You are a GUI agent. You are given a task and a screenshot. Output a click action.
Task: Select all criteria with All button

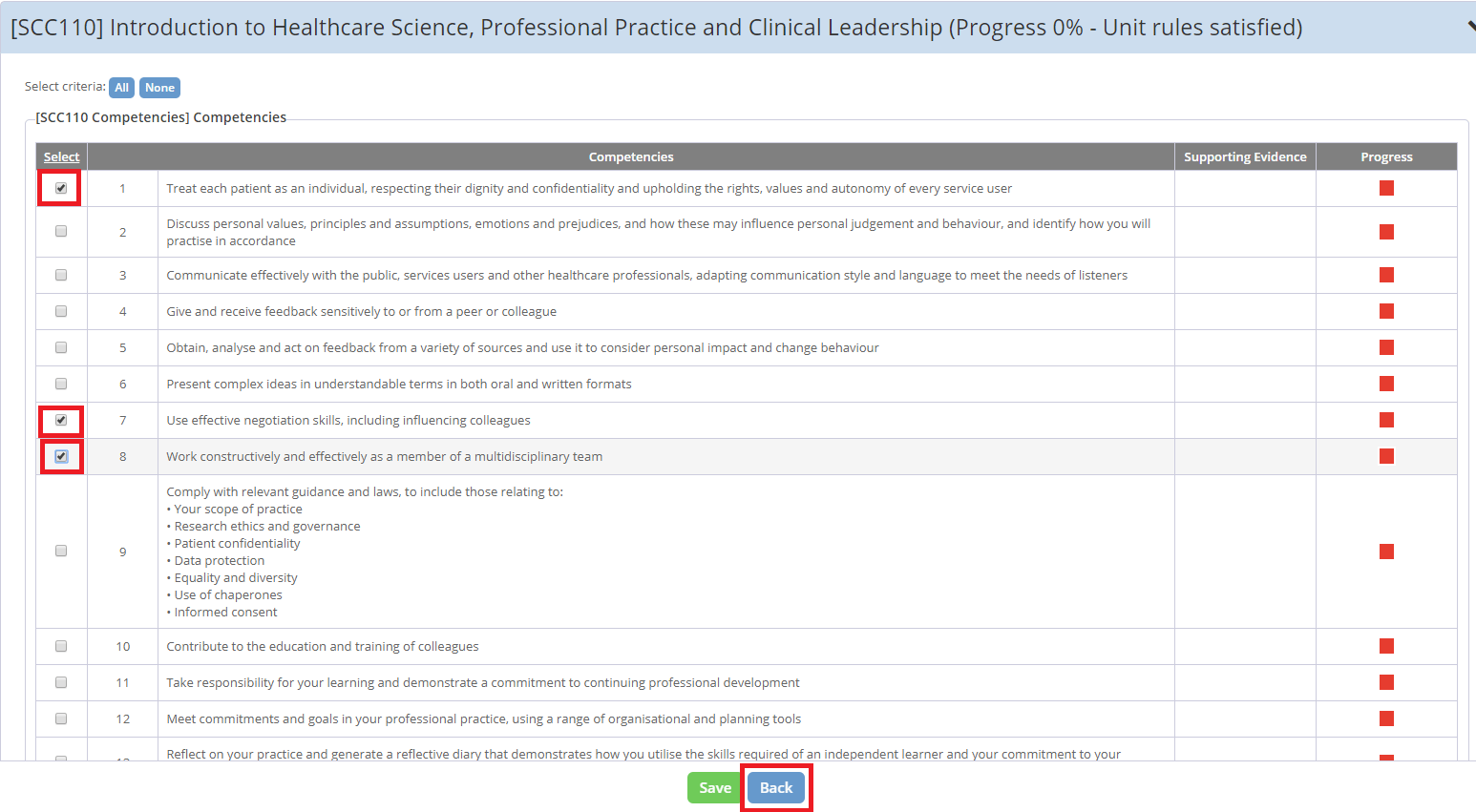point(121,88)
